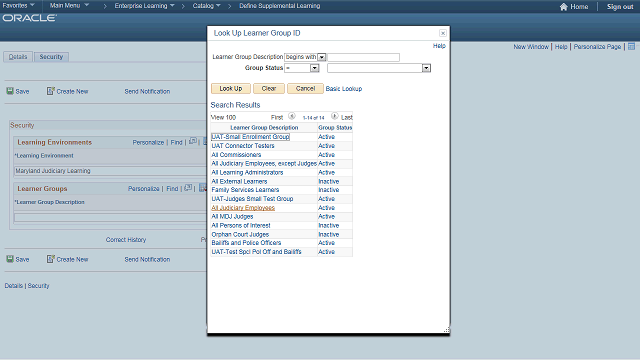Image resolution: width=640 pixels, height=360 pixels.
Task: Click Find in Learner Groups
Action: pyautogui.click(x=172, y=189)
